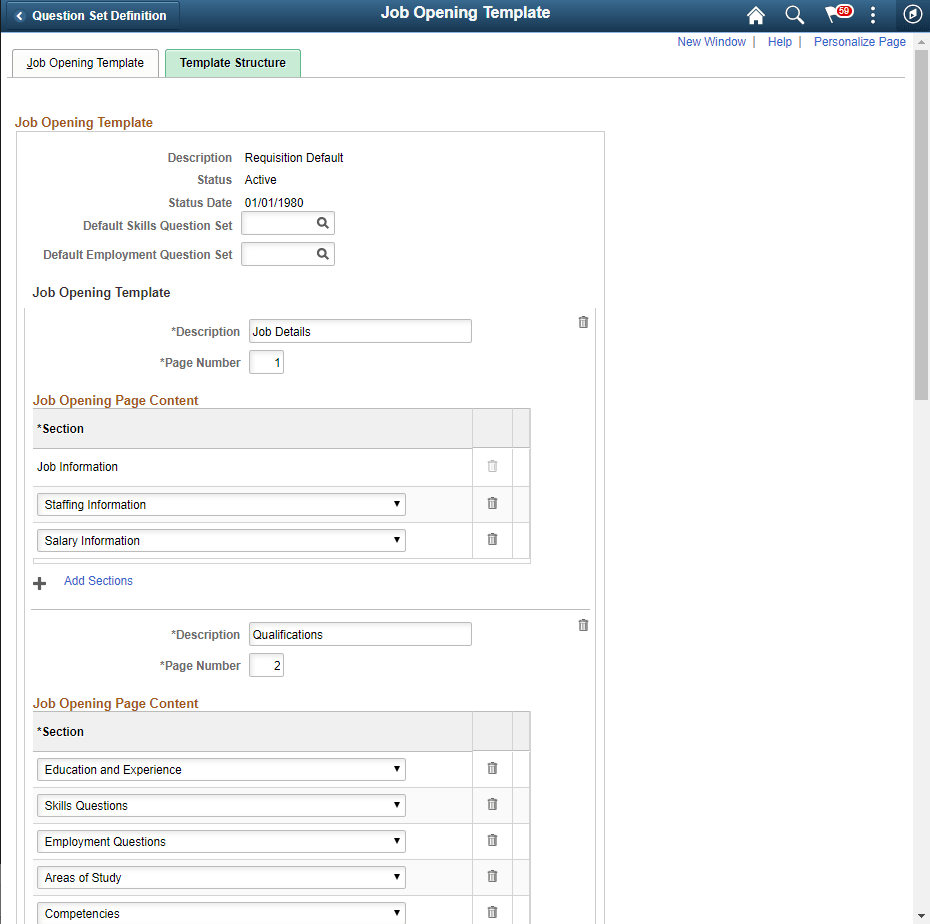Open the Home icon in the header
930x924 pixels.
(x=755, y=15)
